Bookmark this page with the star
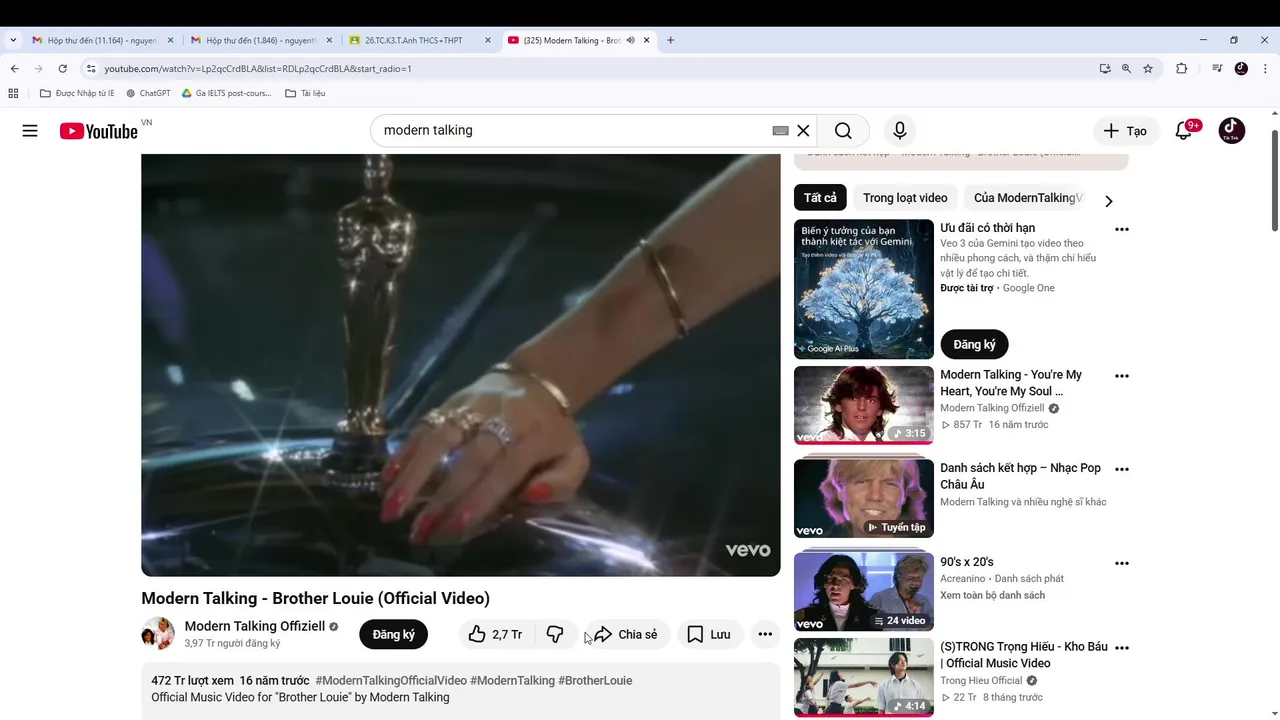Viewport: 1280px width, 720px height. tap(1148, 69)
